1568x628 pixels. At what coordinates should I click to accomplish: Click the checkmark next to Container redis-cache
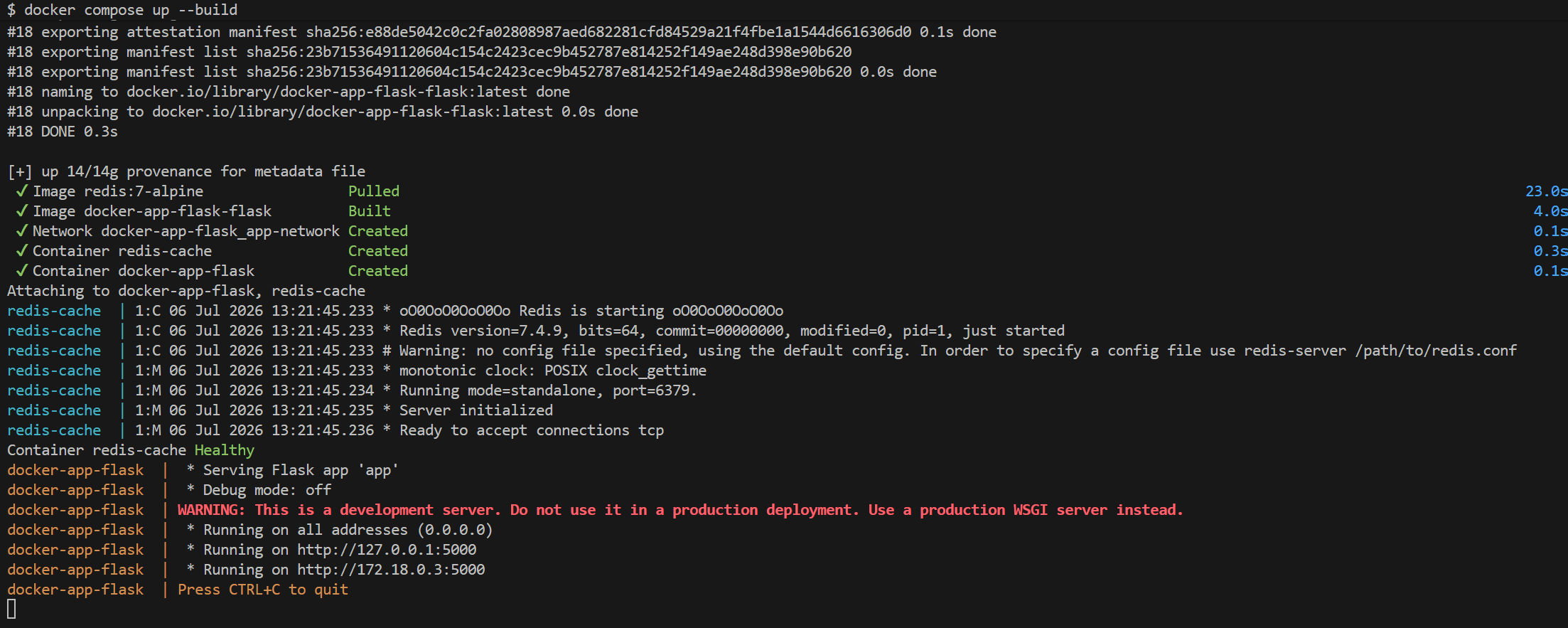pyautogui.click(x=22, y=250)
